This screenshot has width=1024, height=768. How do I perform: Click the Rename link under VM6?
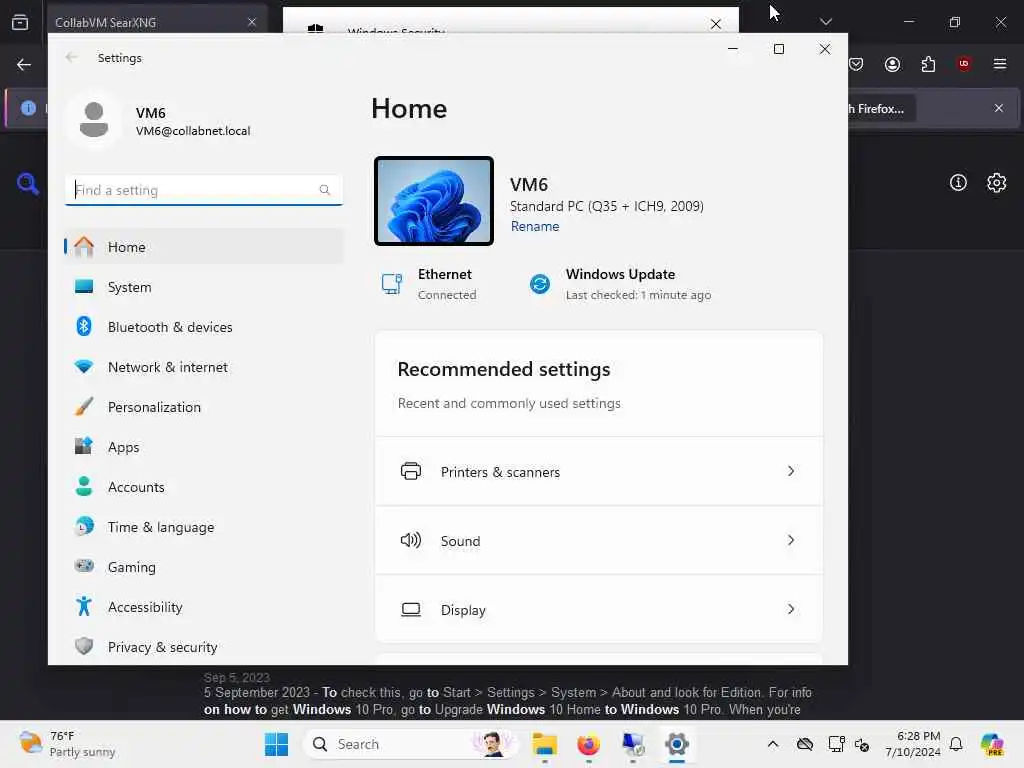[x=535, y=226]
